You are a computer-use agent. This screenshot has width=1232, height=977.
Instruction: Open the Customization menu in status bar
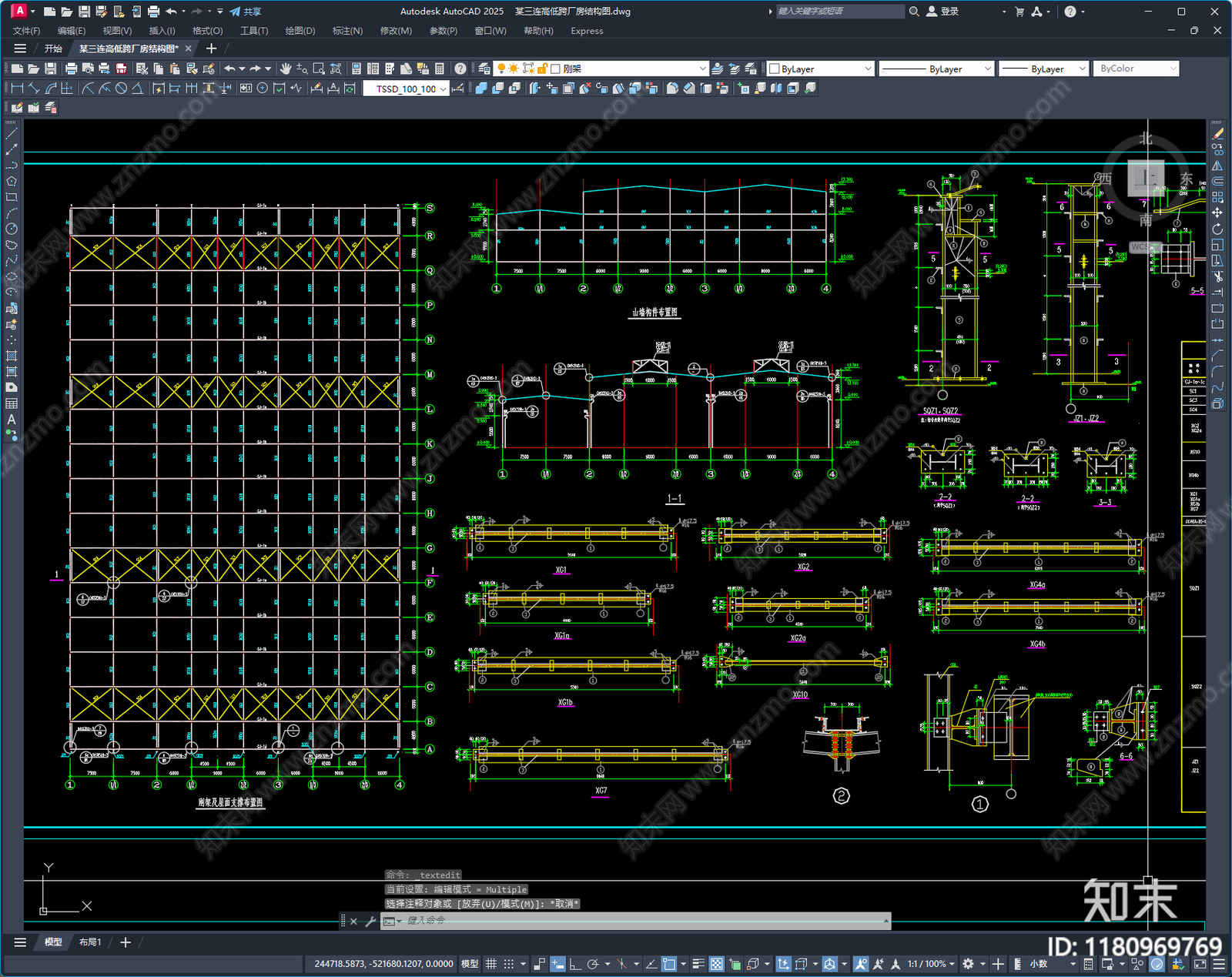(1219, 964)
